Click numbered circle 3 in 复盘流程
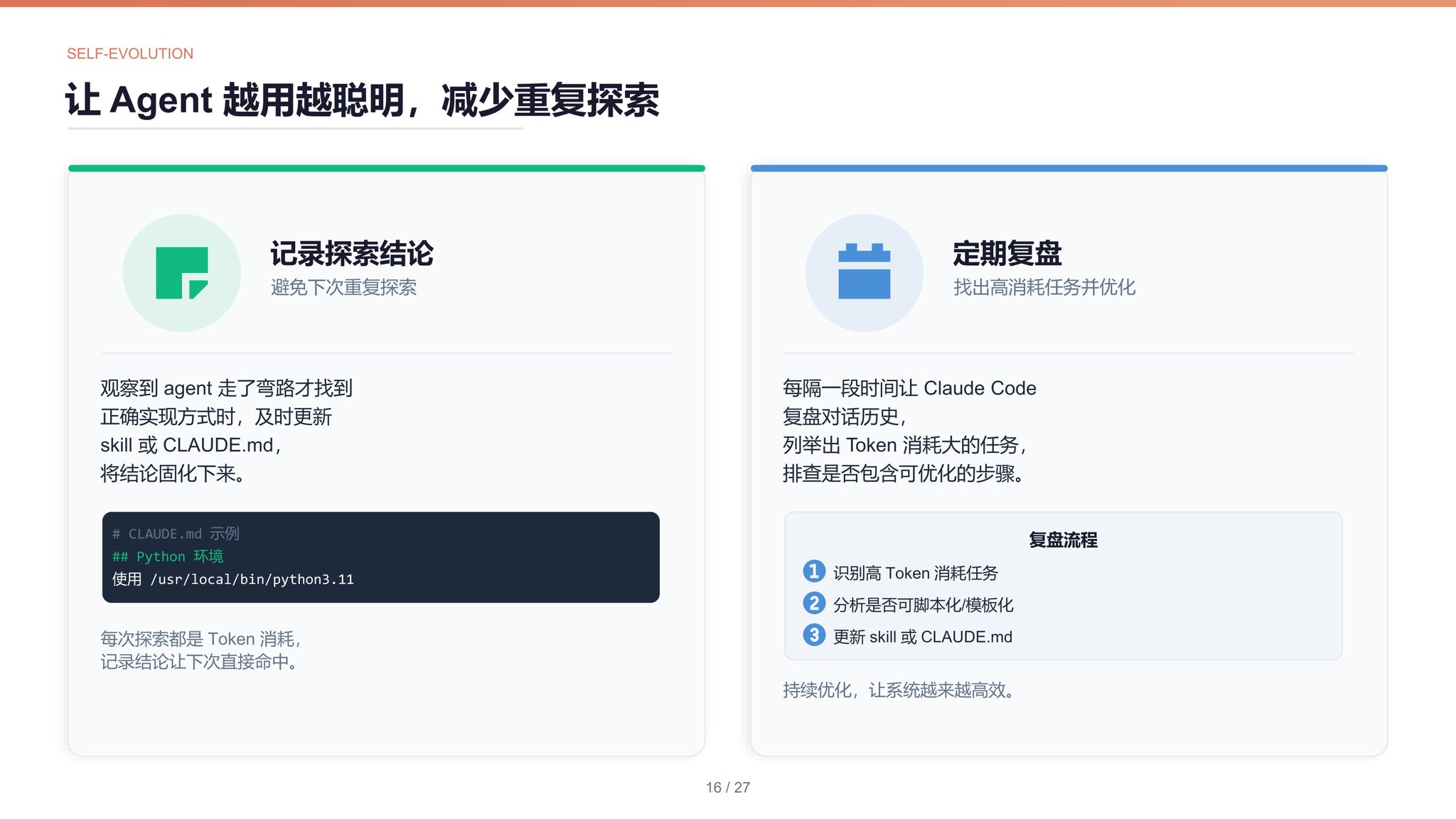This screenshot has height=819, width=1456. coord(814,636)
